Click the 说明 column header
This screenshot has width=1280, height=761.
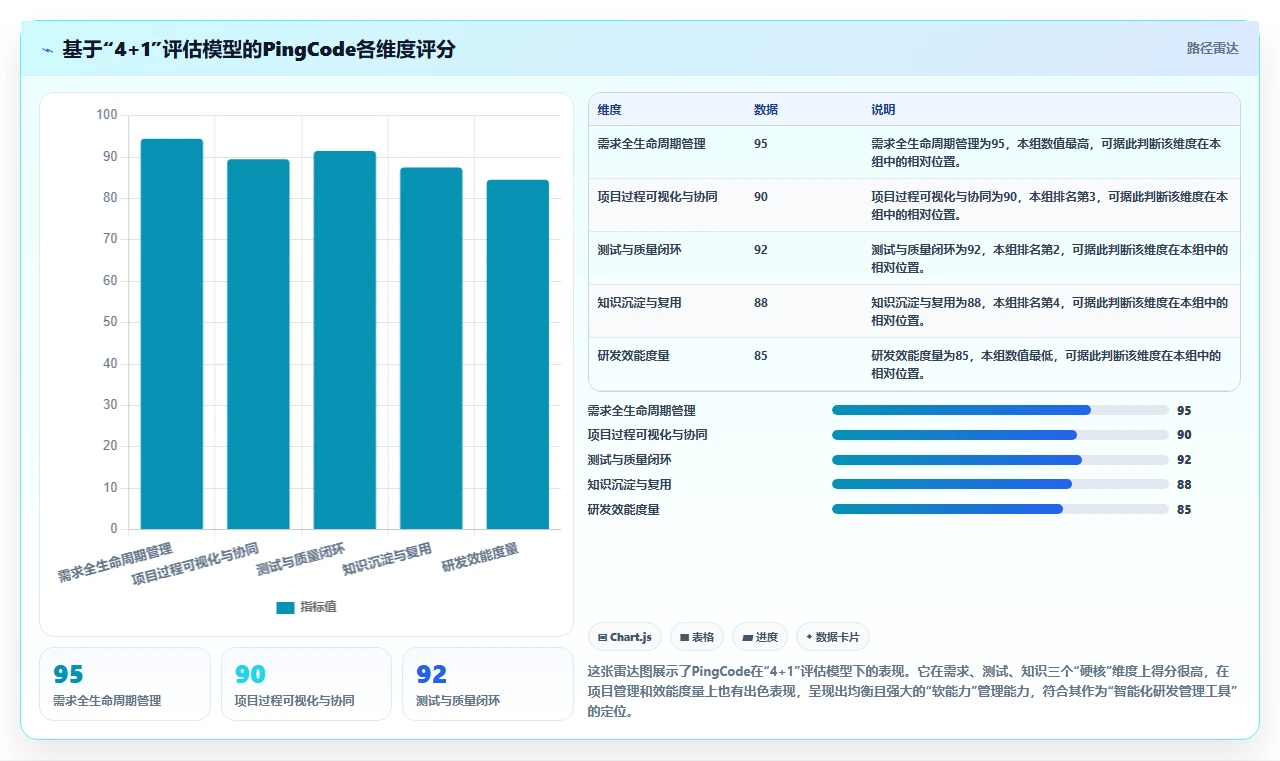pos(883,109)
